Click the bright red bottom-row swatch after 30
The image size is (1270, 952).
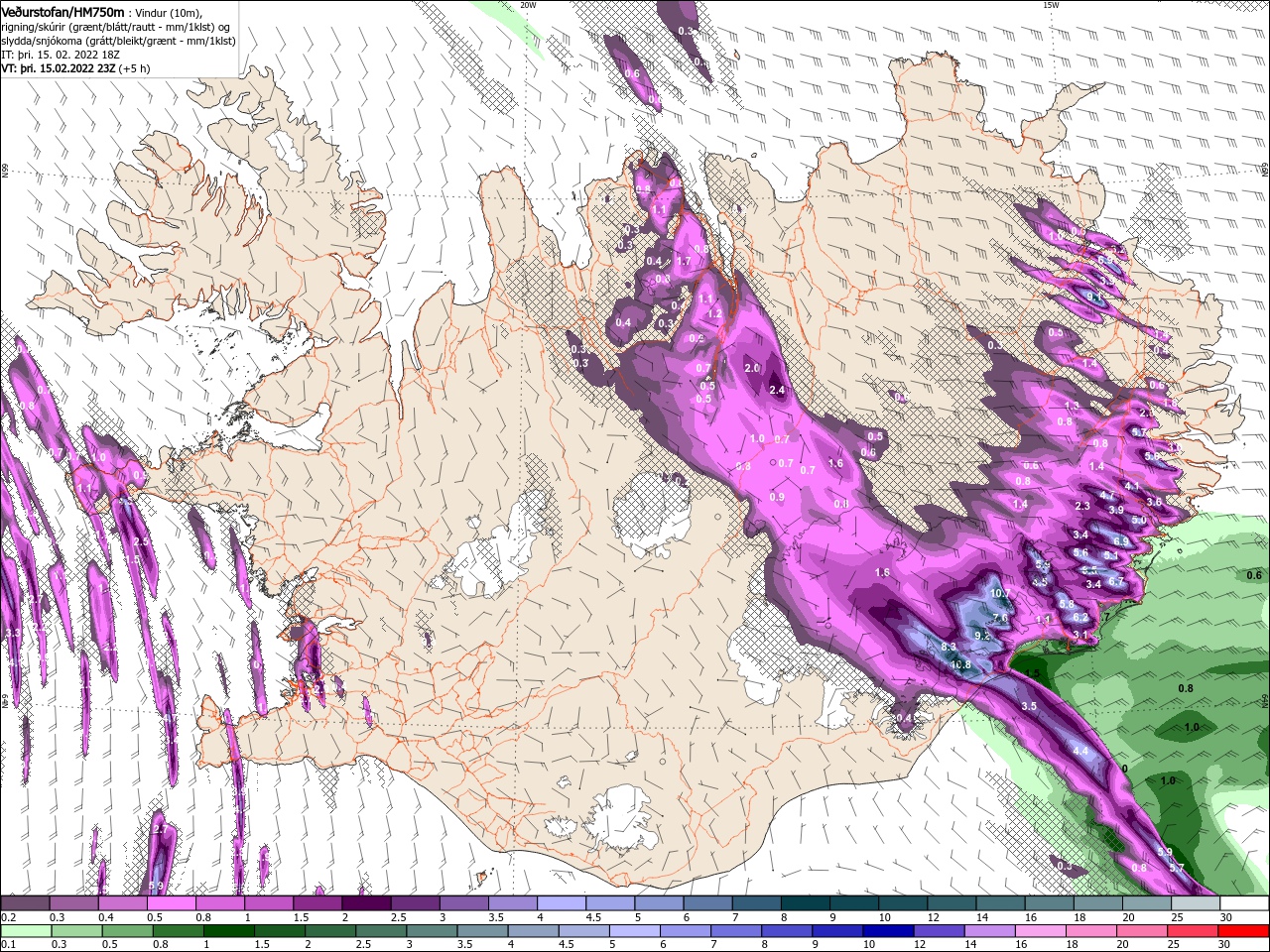pyautogui.click(x=1243, y=931)
